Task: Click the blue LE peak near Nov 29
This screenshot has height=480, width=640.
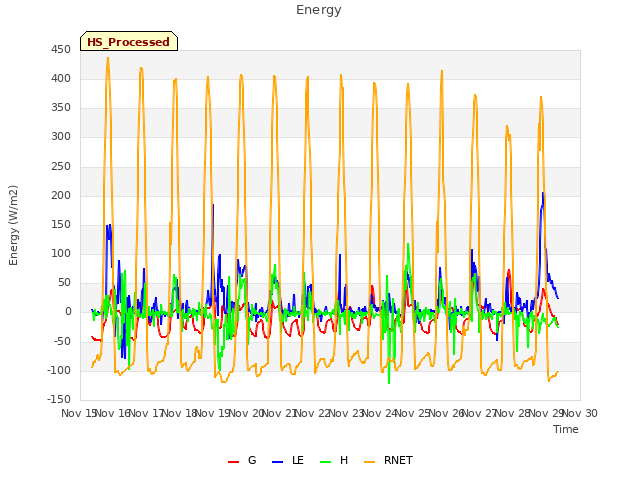Action: click(x=542, y=193)
